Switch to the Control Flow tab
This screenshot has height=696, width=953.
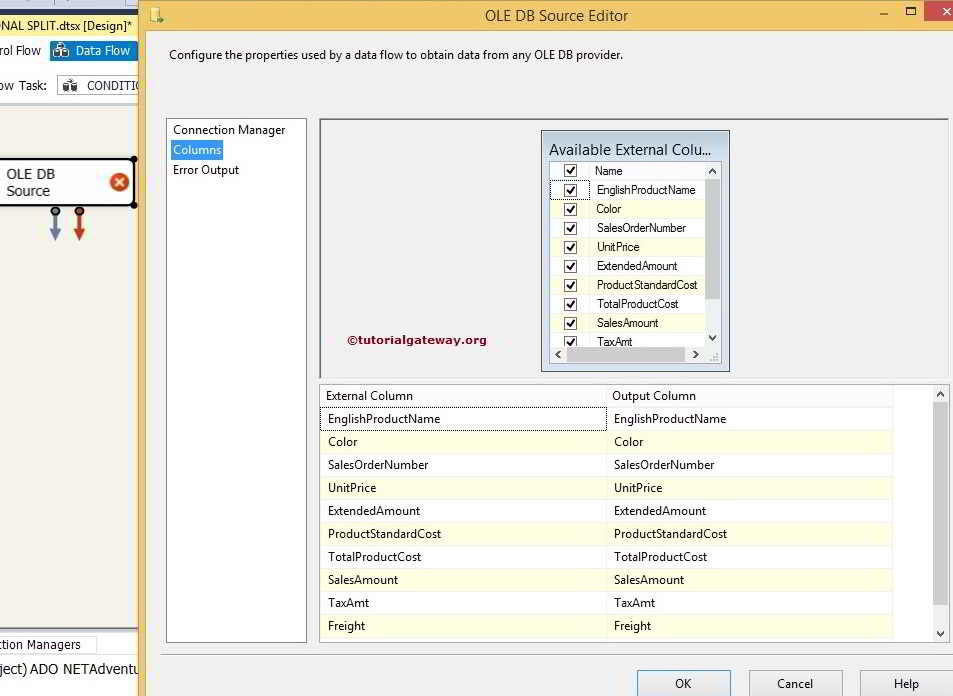20,50
